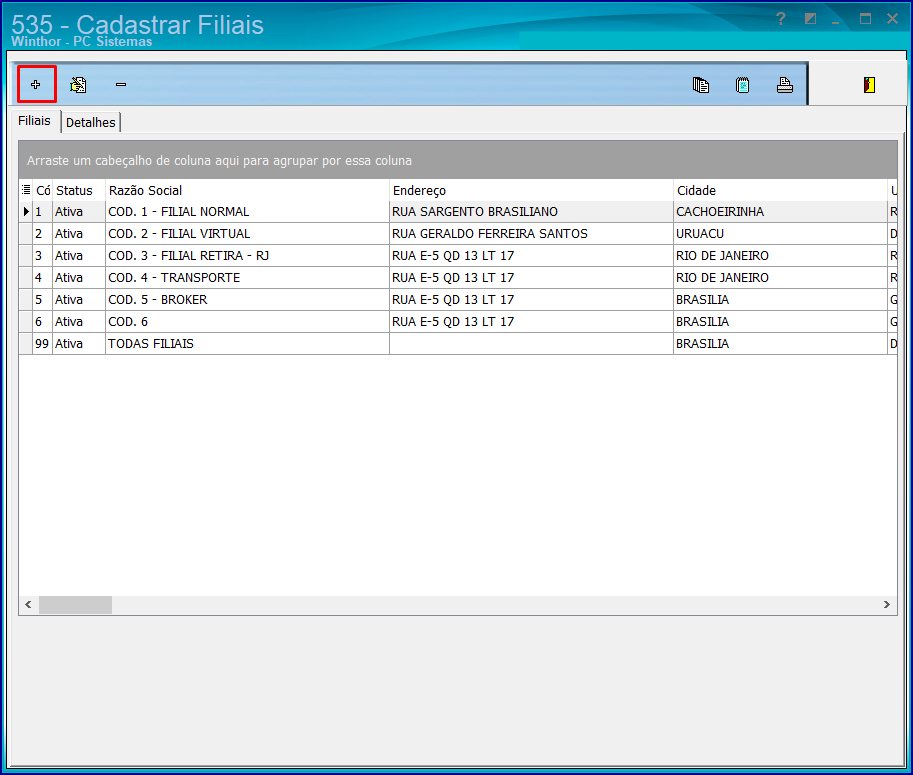Click the minus icon to delete the filial
913x775 pixels.
pos(121,85)
